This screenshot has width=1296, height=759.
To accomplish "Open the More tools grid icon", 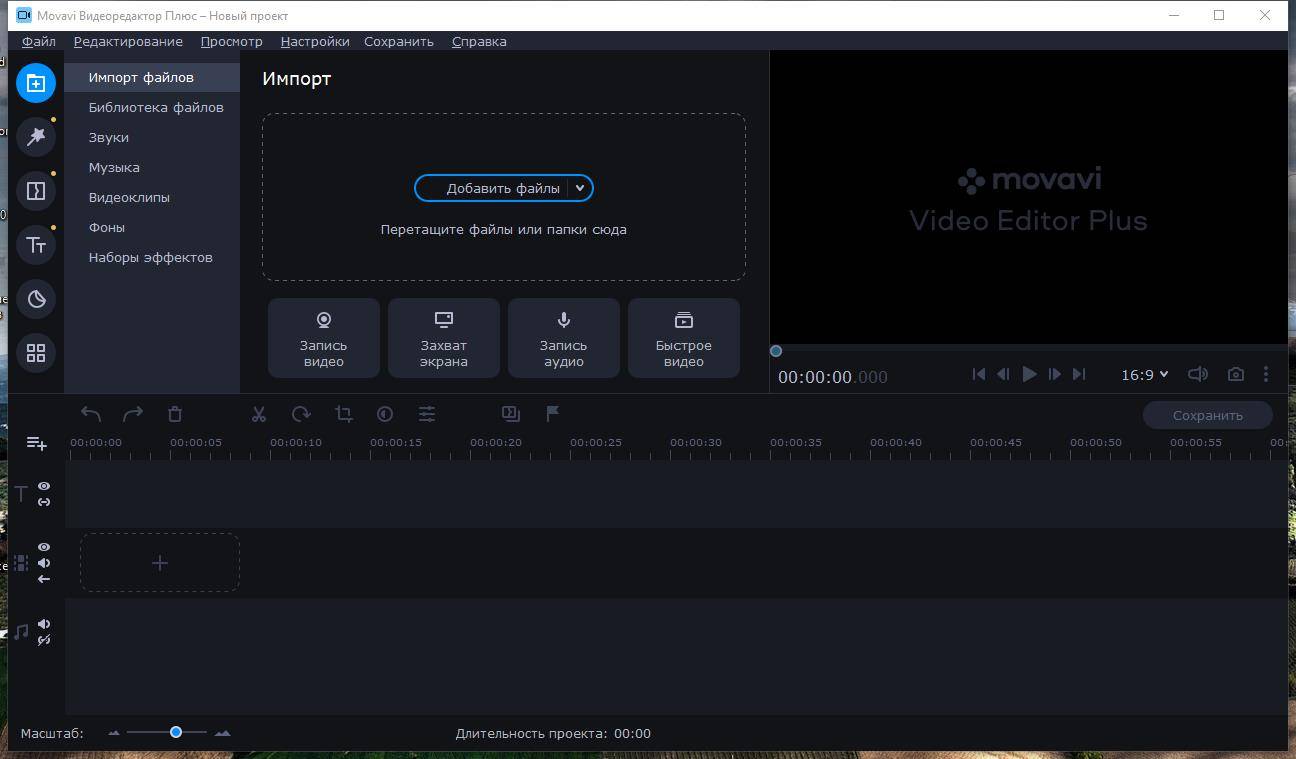I will [x=36, y=353].
